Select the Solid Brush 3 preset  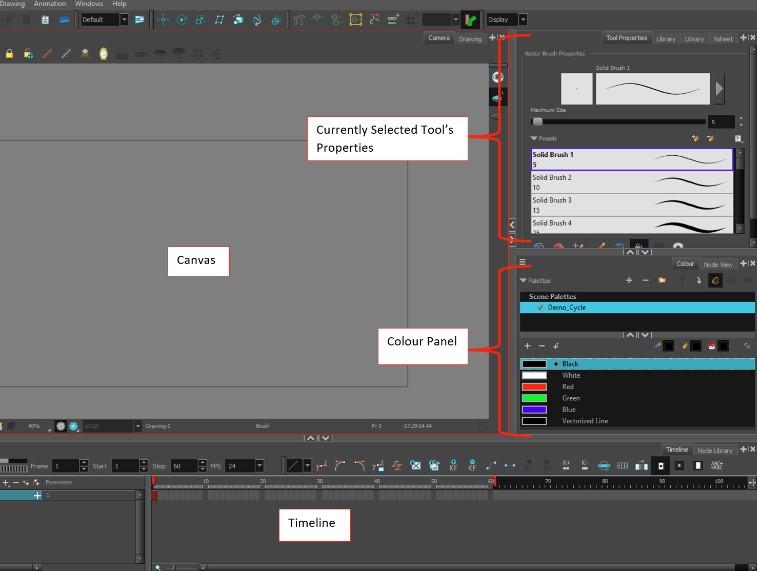click(x=631, y=205)
